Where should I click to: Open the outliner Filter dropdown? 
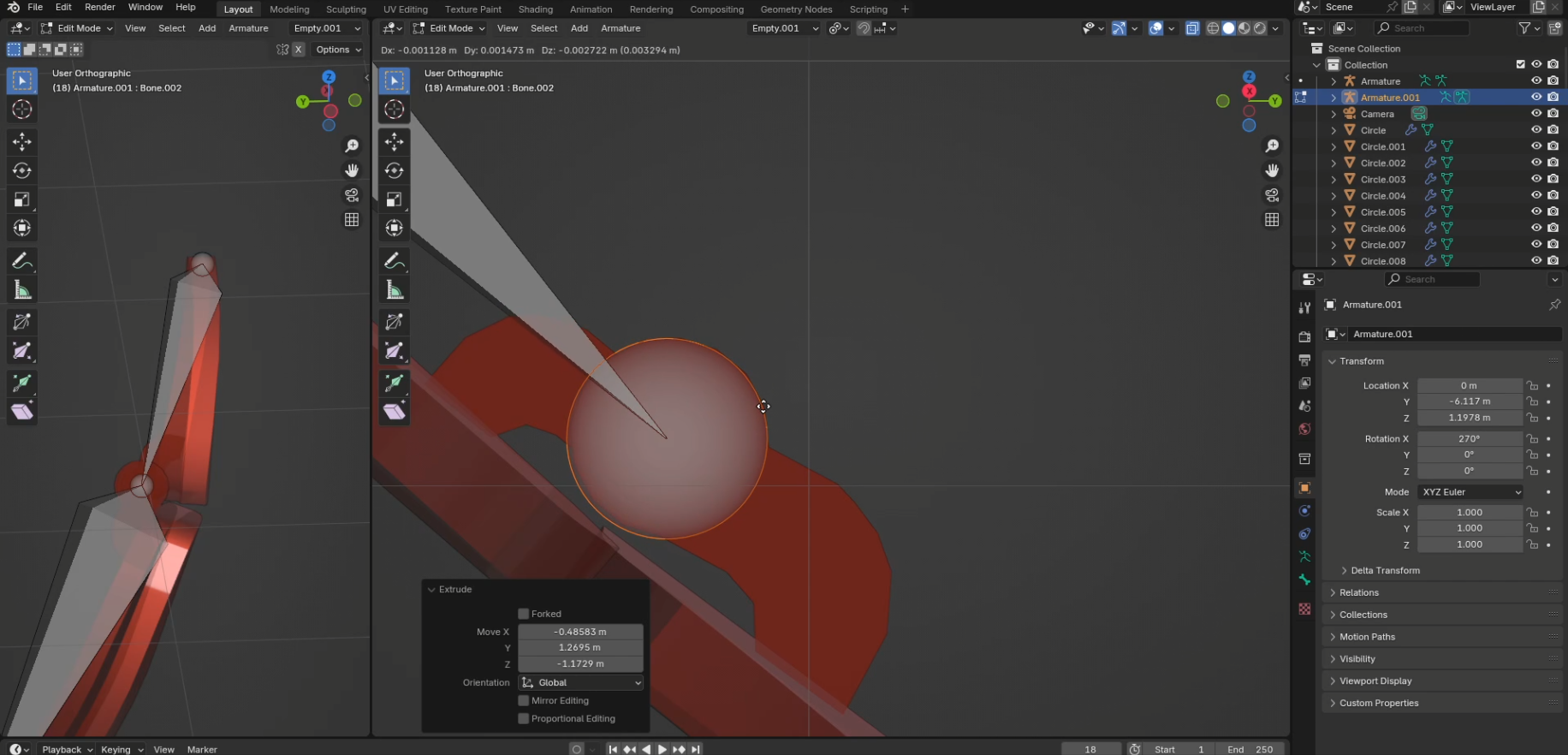(1529, 28)
